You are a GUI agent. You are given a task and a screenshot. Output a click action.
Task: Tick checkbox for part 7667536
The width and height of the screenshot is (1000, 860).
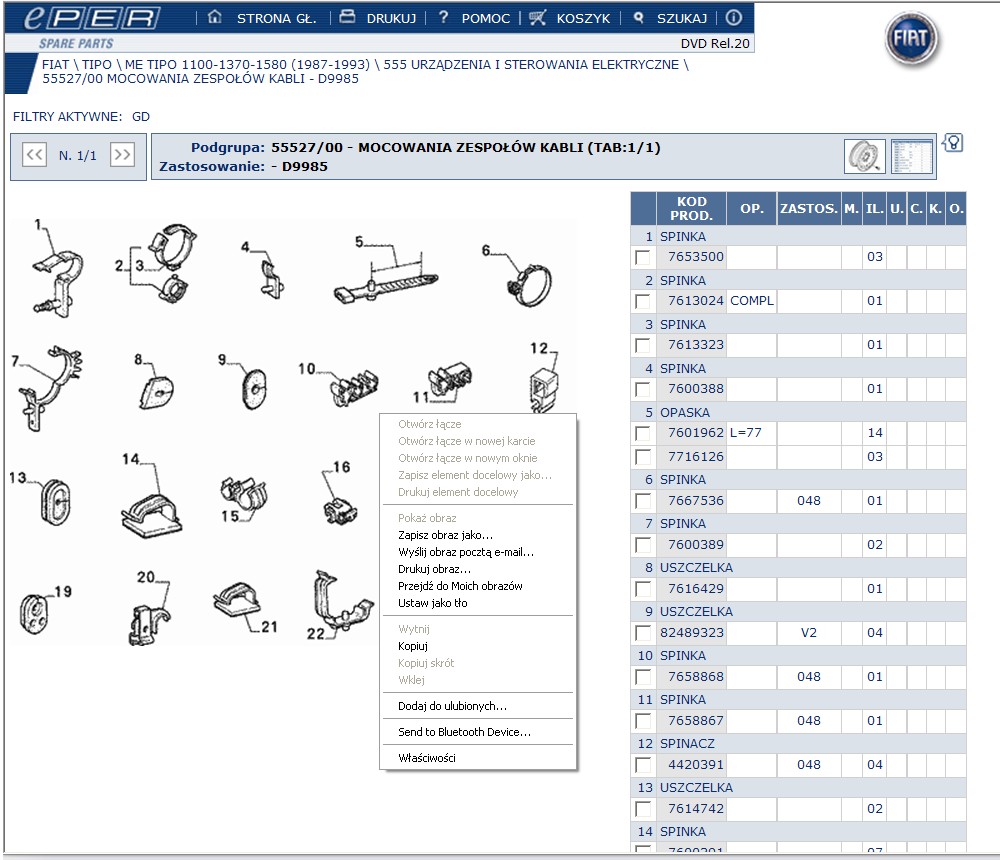[x=643, y=501]
